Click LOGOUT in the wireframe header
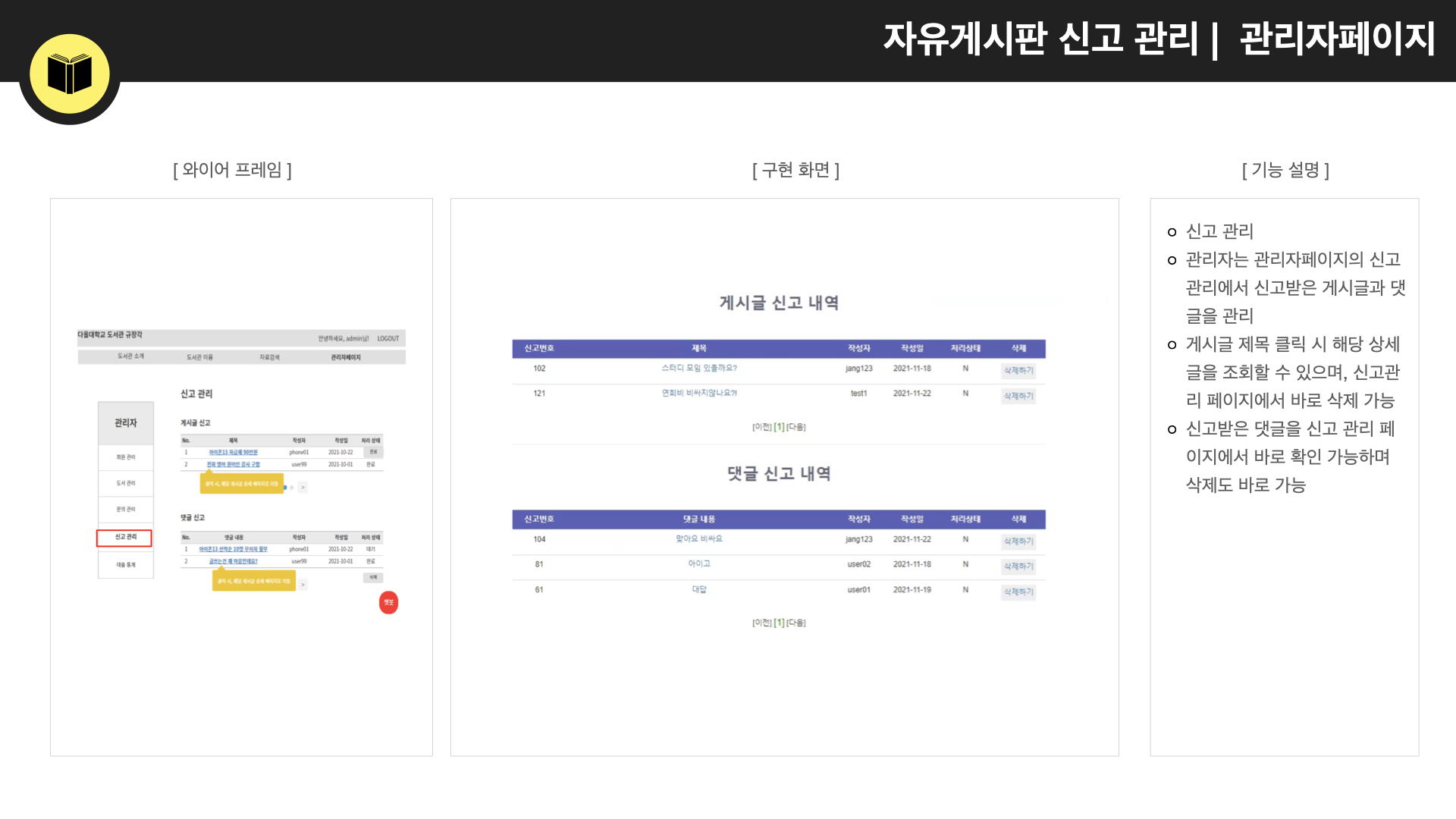1456x819 pixels. pos(388,339)
